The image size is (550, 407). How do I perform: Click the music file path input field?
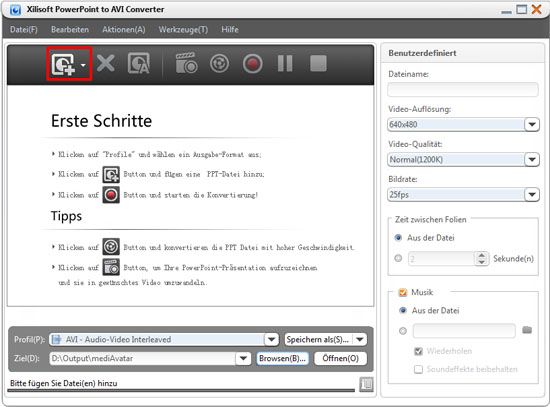pos(464,331)
